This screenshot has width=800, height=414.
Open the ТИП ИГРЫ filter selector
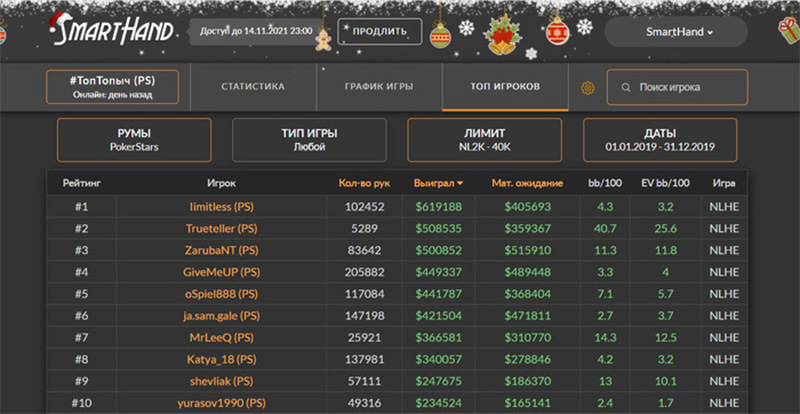[309, 140]
